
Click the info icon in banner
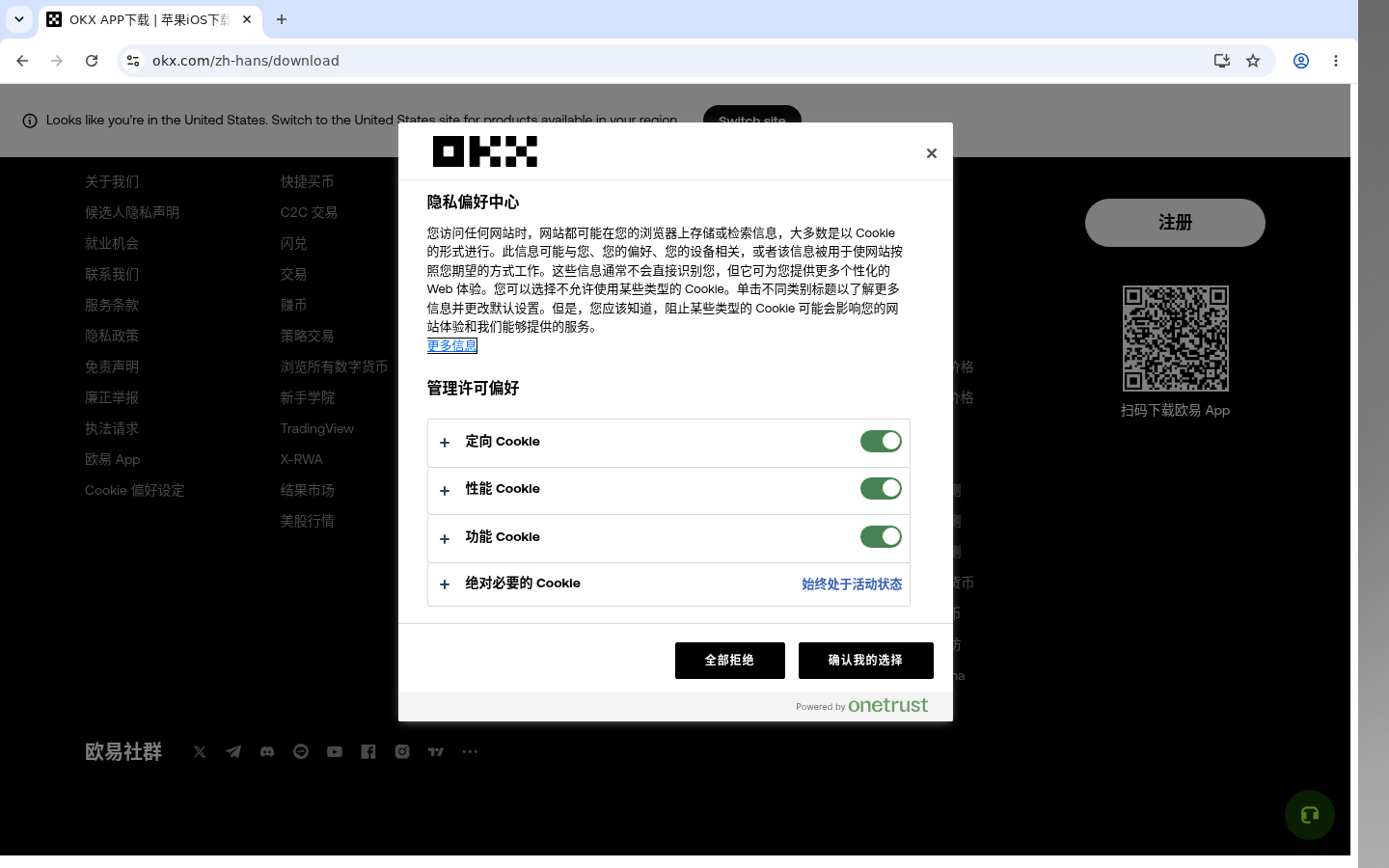tap(30, 121)
